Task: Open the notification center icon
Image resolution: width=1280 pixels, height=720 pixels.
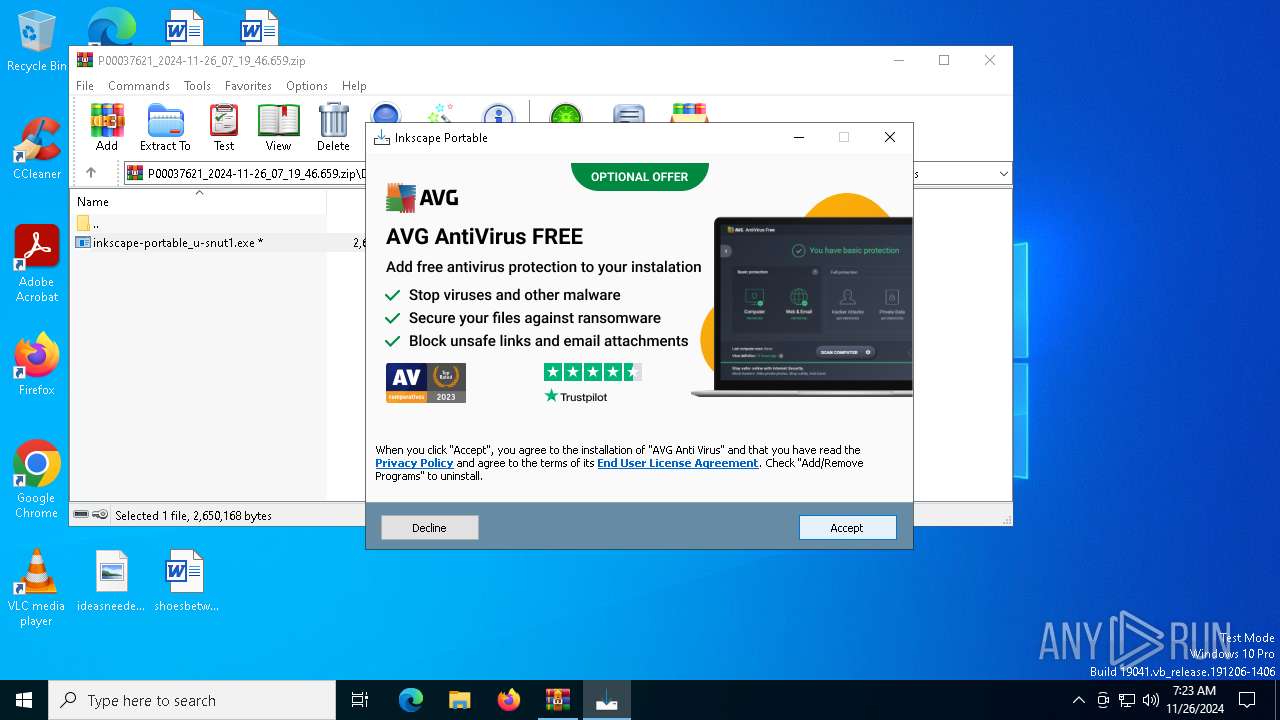Action: point(1247,700)
